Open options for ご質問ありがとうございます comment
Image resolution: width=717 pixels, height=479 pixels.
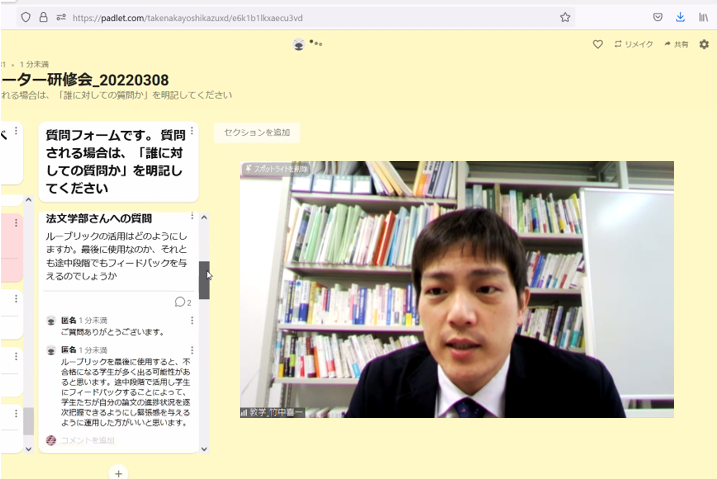click(x=192, y=320)
